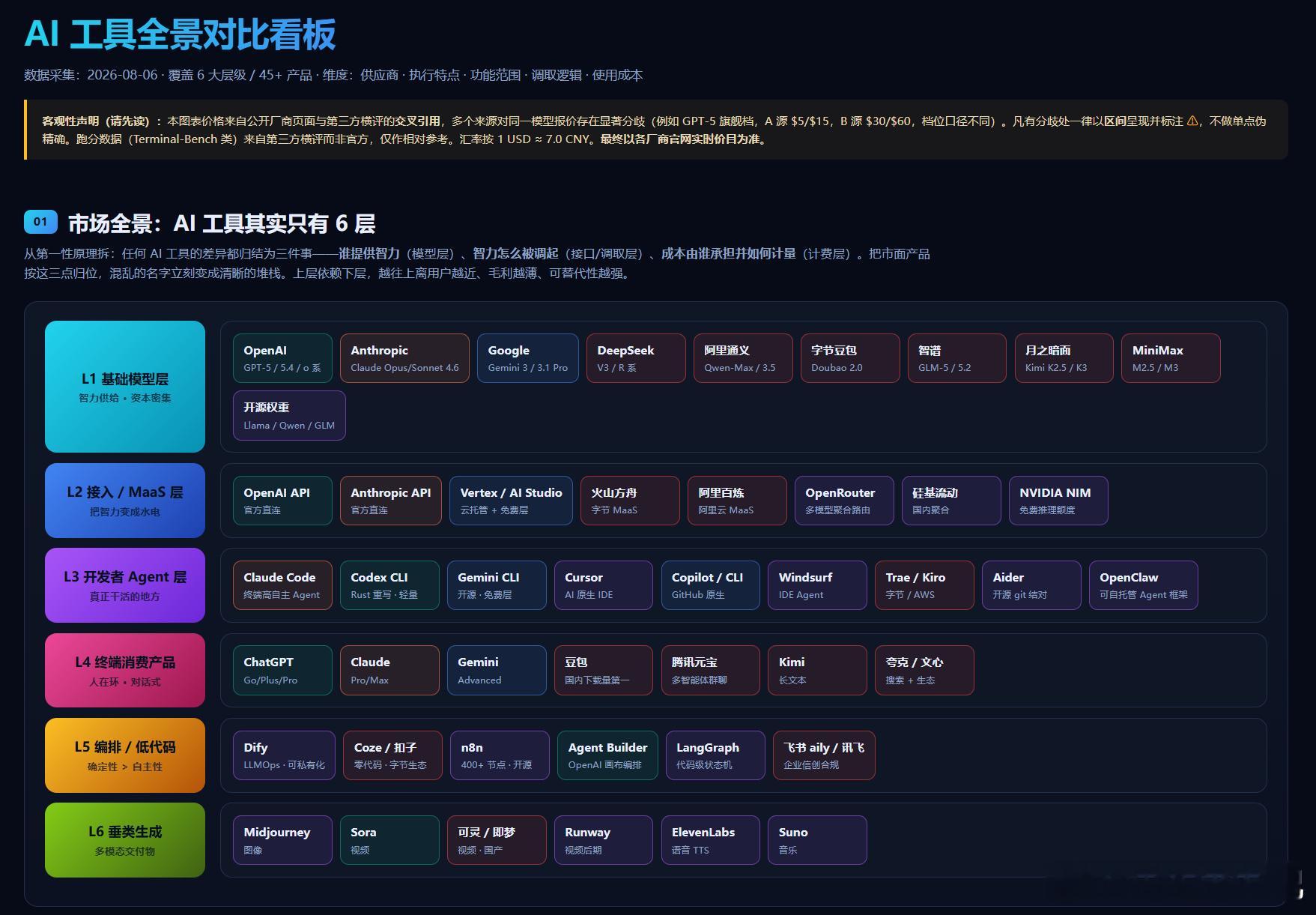Click the L1 基础模型层 layer block
This screenshot has width=1316, height=915.
[x=125, y=387]
